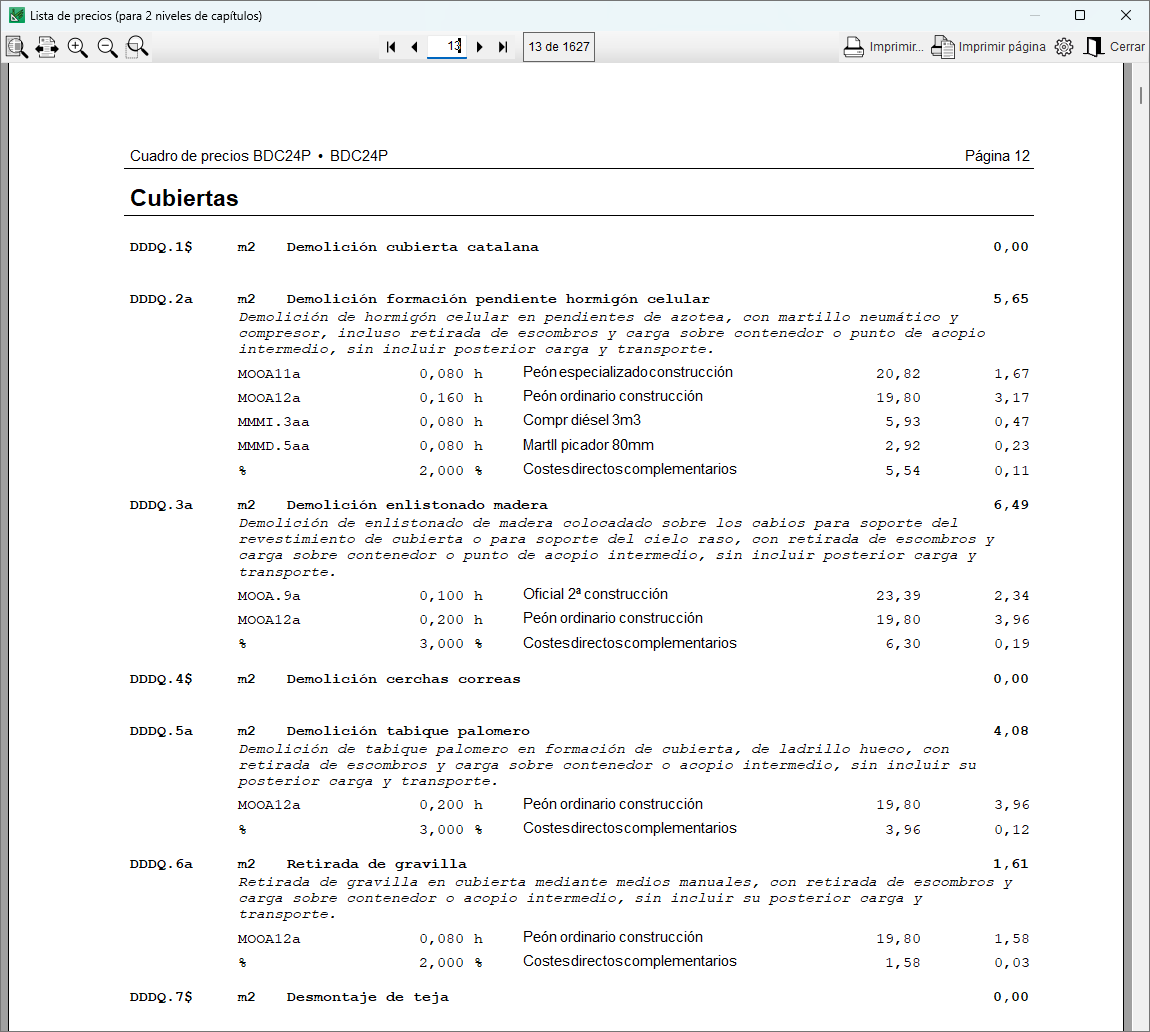Jump to the last page

(503, 47)
